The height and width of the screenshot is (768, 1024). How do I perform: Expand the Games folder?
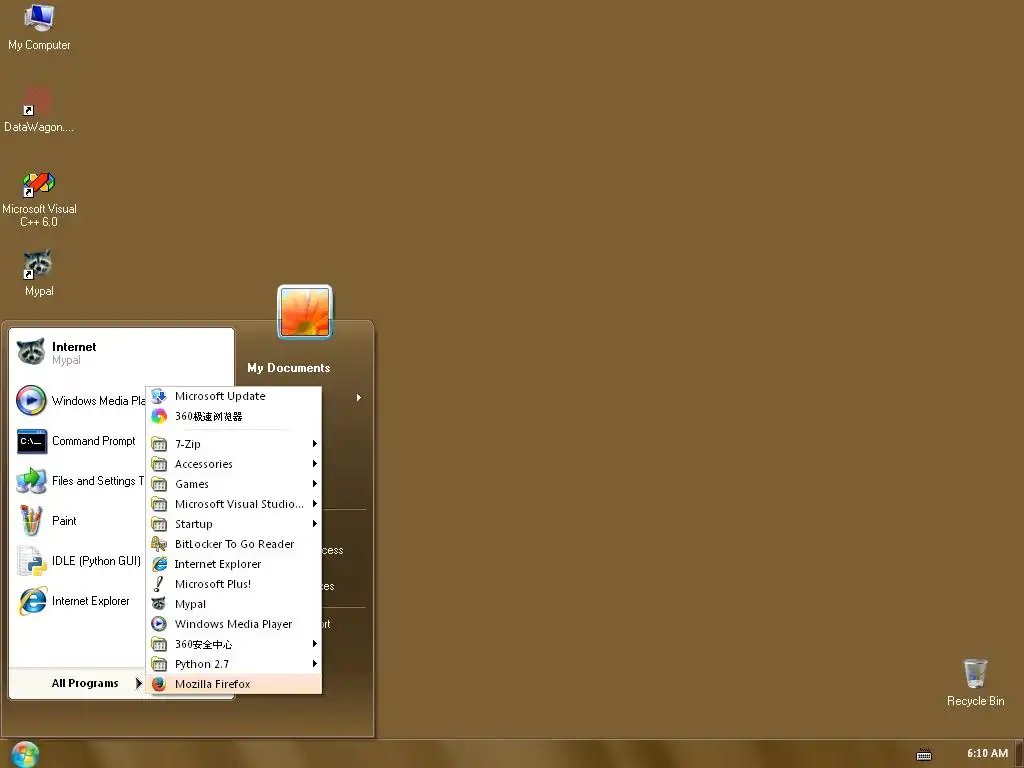[234, 484]
